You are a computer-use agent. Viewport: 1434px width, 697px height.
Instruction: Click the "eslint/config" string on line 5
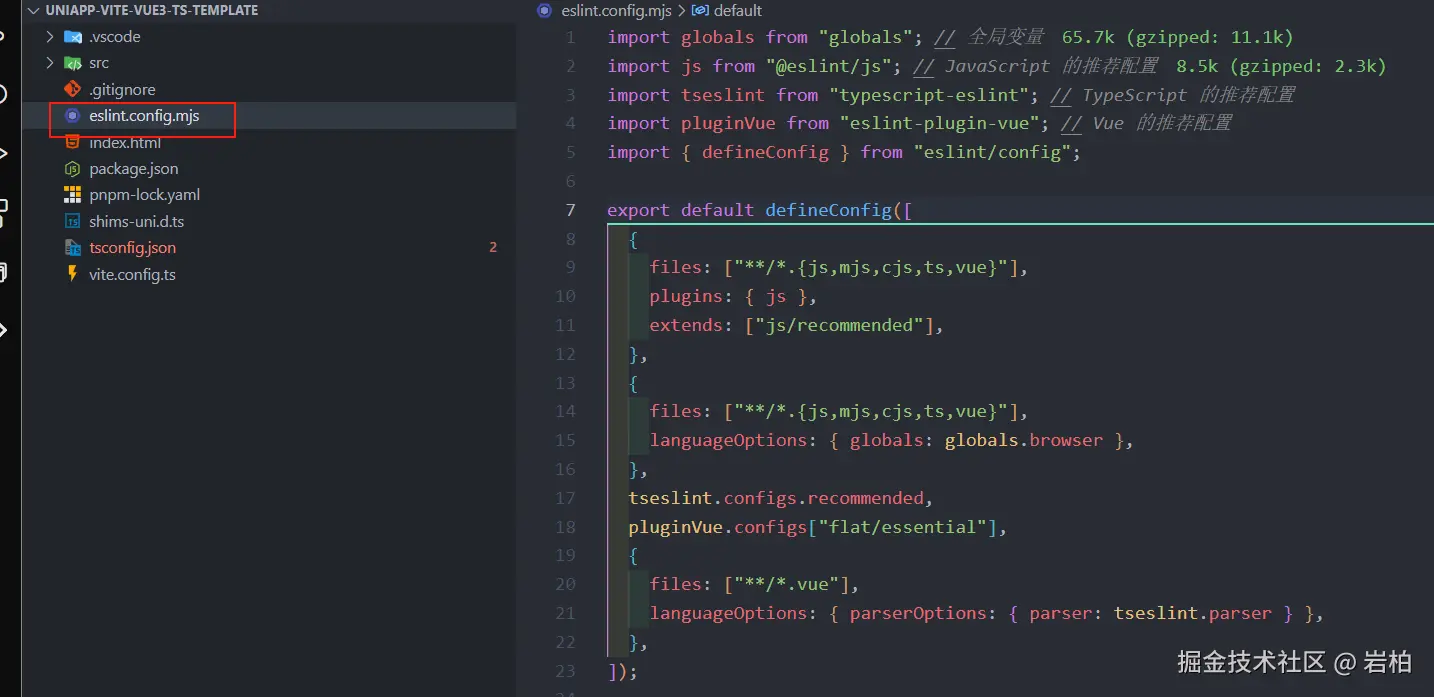992,152
